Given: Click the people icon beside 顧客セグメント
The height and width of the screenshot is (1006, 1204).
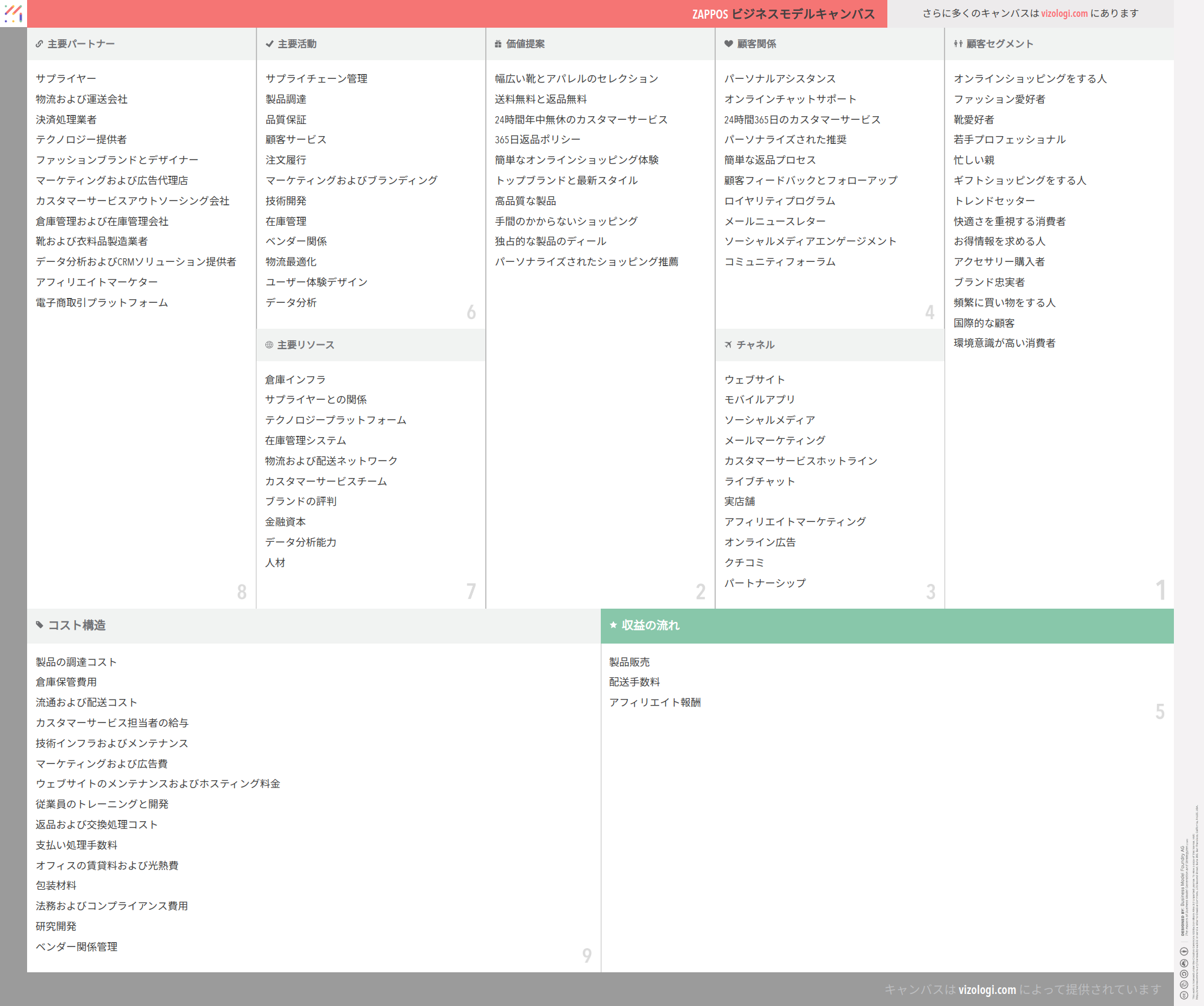Looking at the screenshot, I should [958, 44].
